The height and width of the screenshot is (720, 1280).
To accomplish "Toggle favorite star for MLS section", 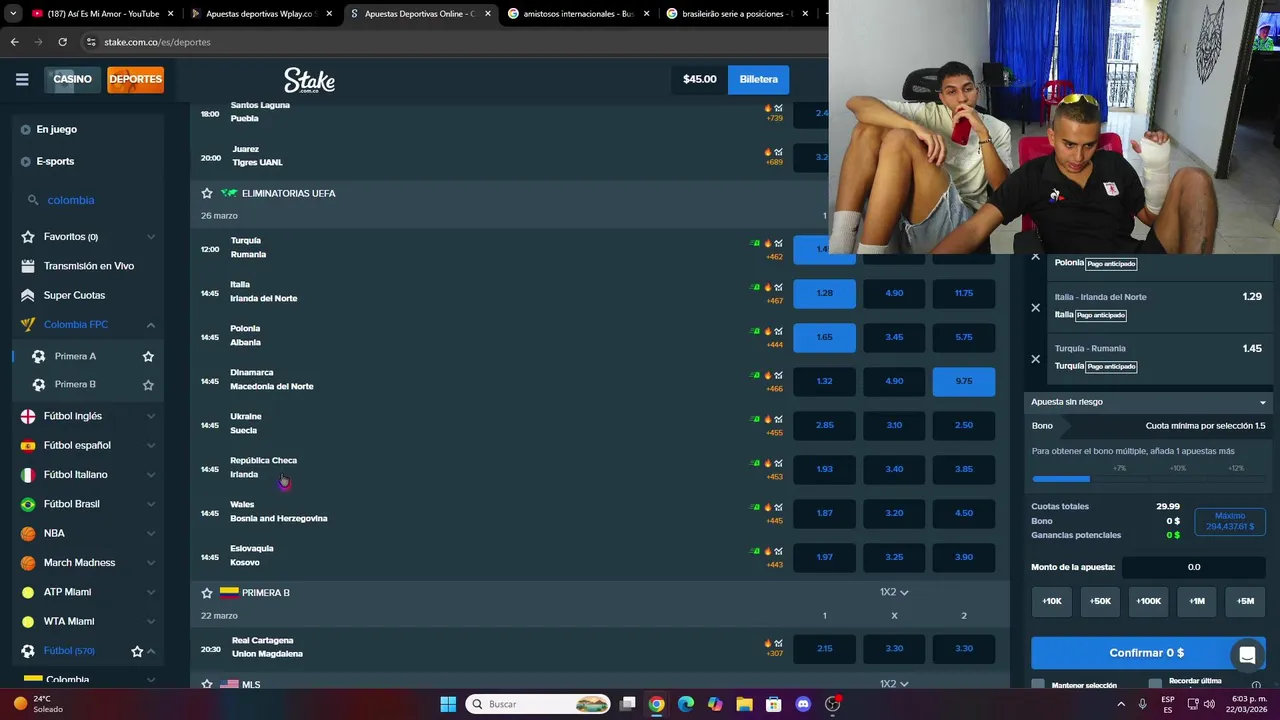I will (x=207, y=685).
